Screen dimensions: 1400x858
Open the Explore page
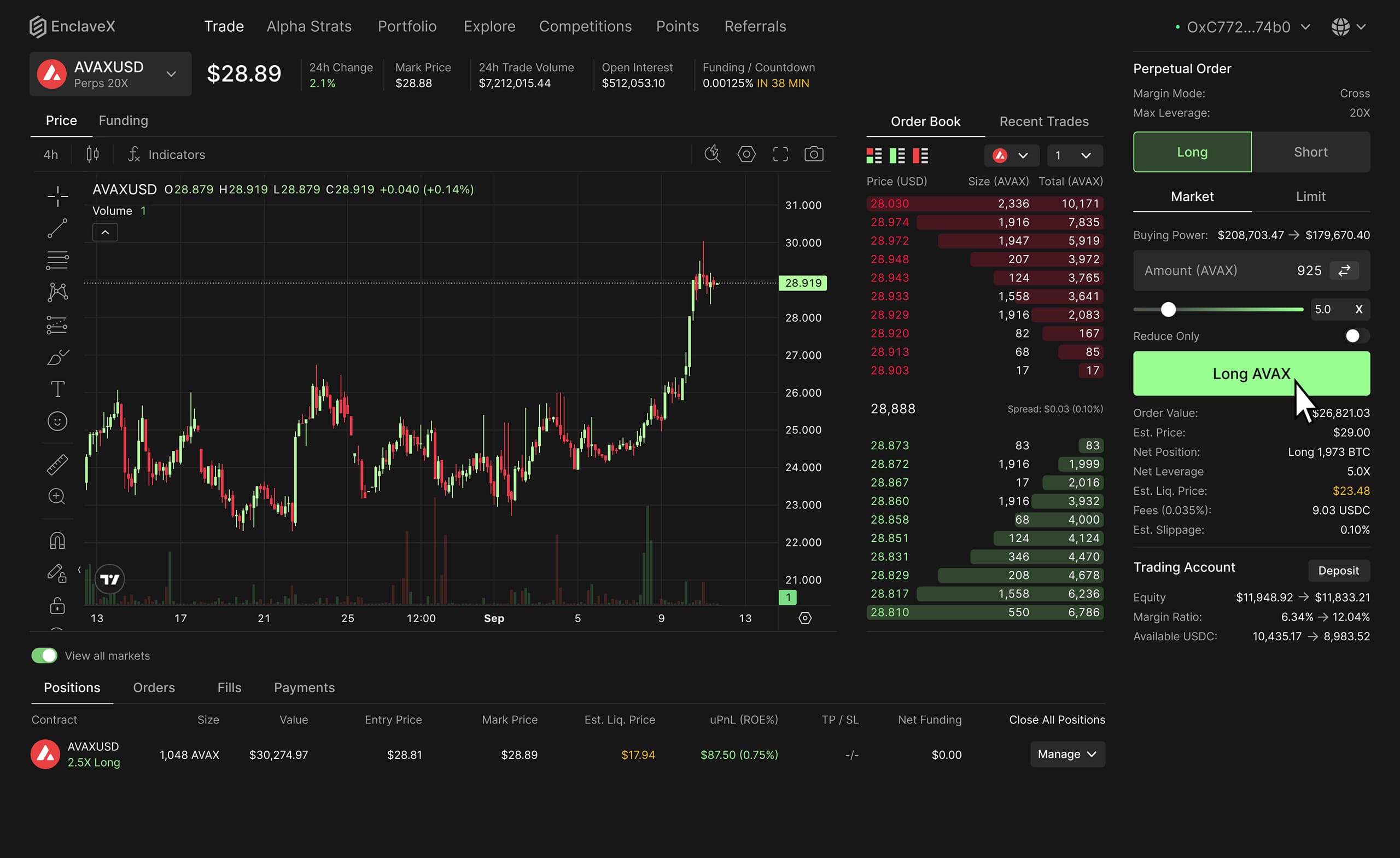pos(490,26)
